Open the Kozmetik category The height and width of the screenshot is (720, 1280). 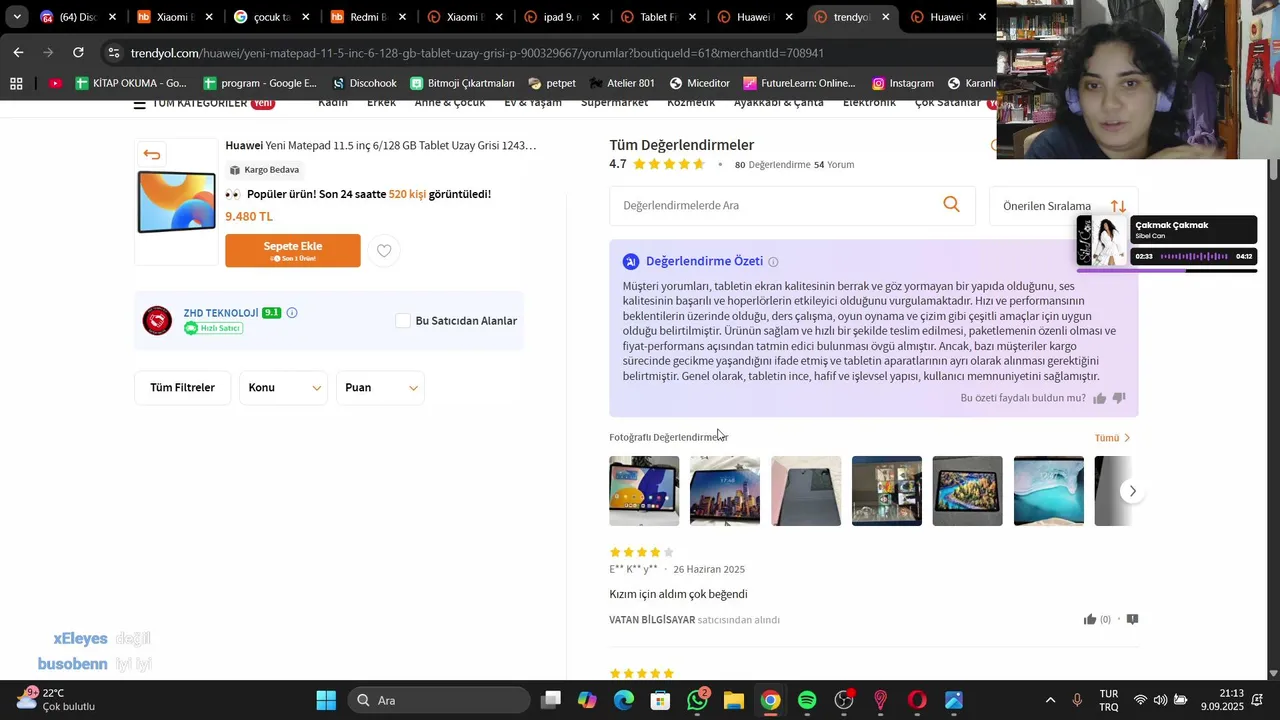(691, 103)
